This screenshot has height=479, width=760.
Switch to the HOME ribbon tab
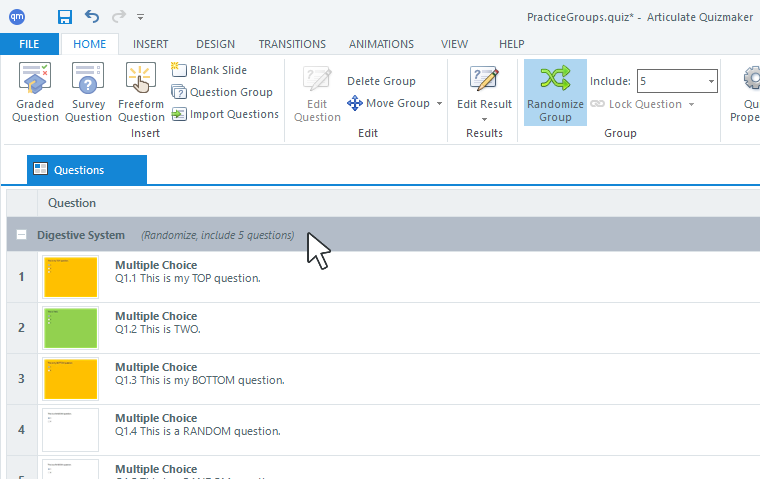(89, 44)
